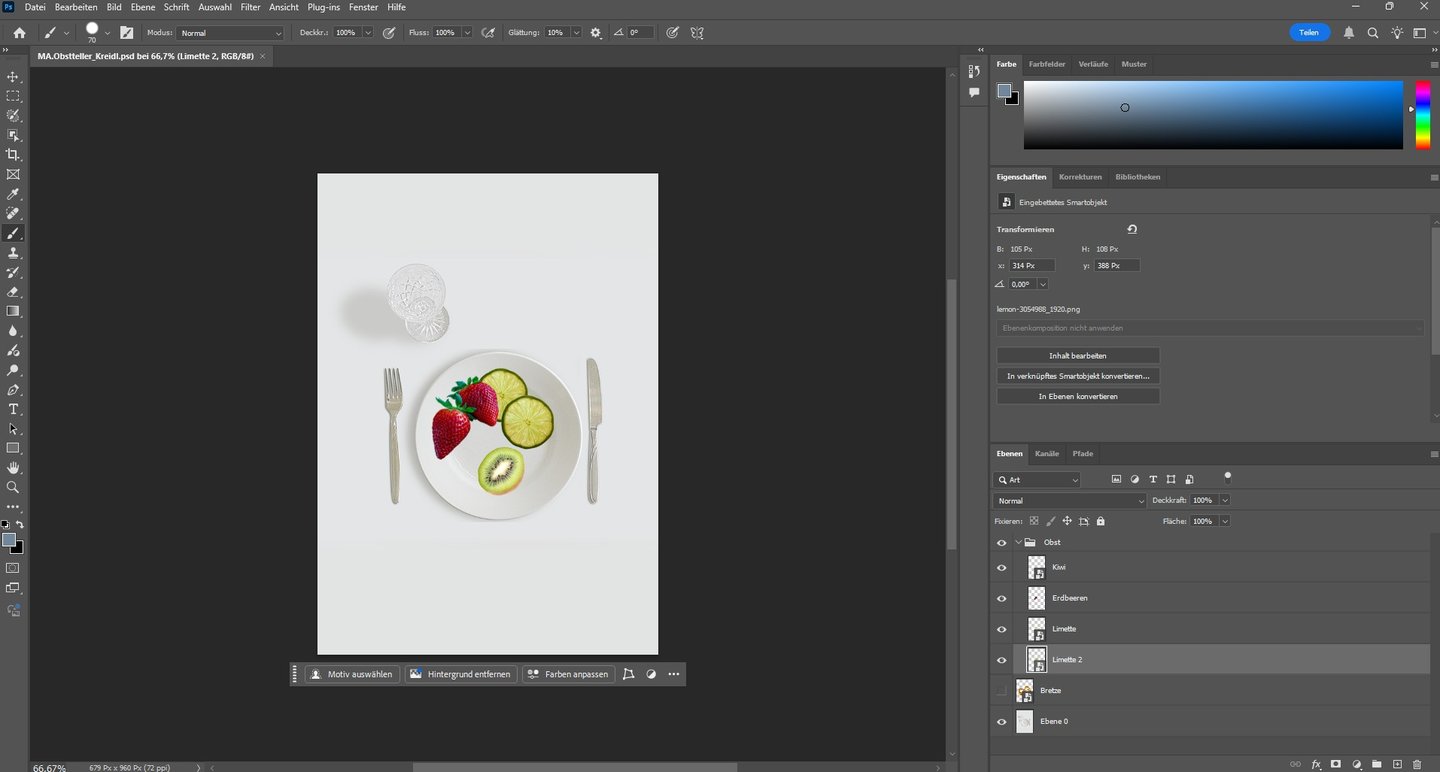Select the Zoom tool

[13, 487]
